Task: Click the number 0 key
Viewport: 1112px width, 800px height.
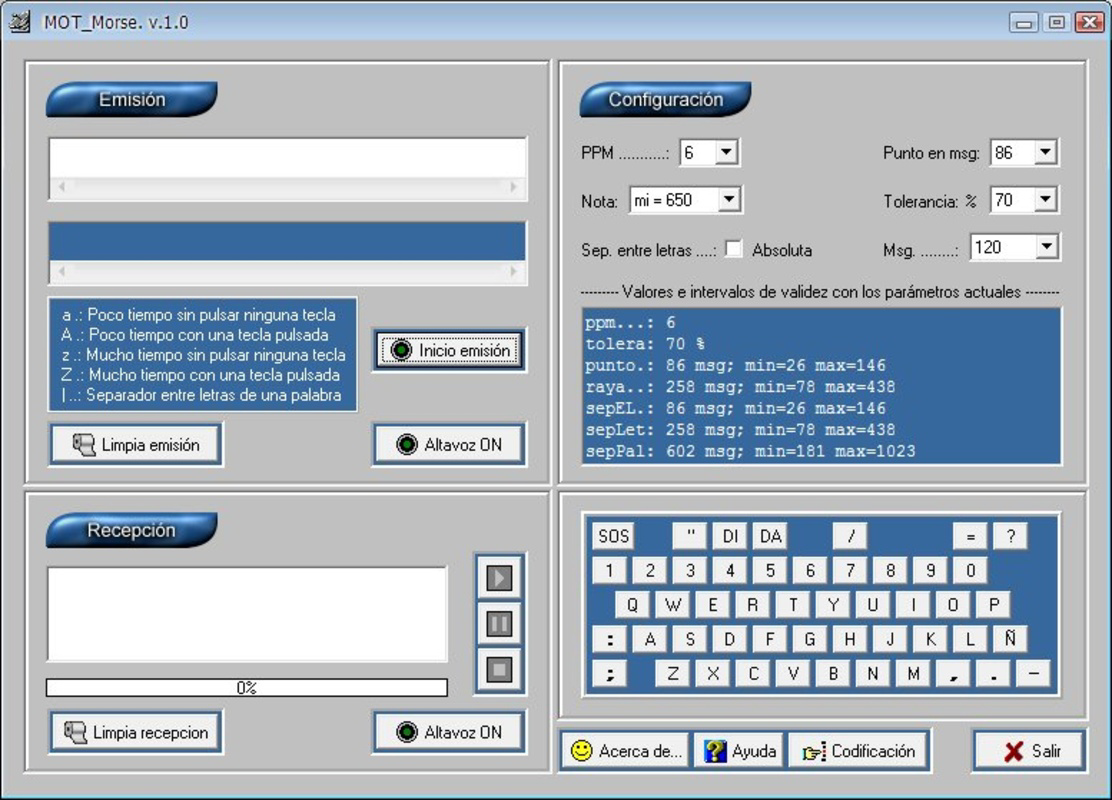Action: coord(971,570)
